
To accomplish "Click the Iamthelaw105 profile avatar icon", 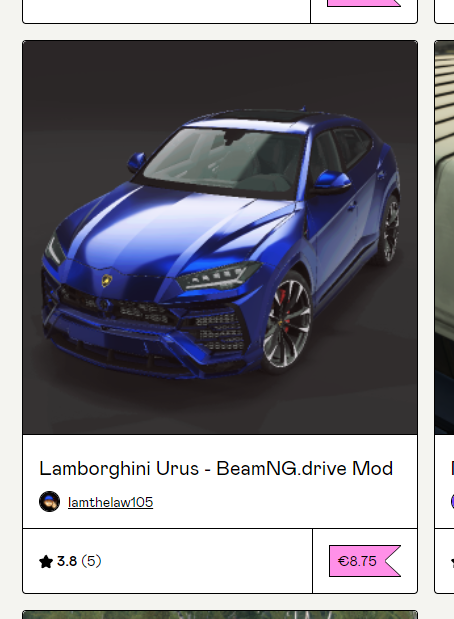I will point(49,501).
